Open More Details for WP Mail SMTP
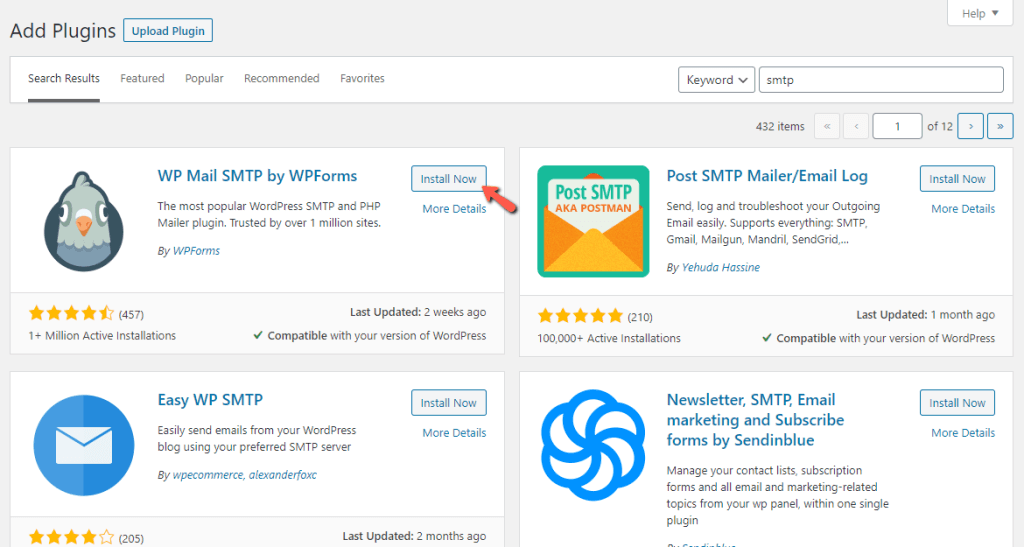 click(x=454, y=209)
